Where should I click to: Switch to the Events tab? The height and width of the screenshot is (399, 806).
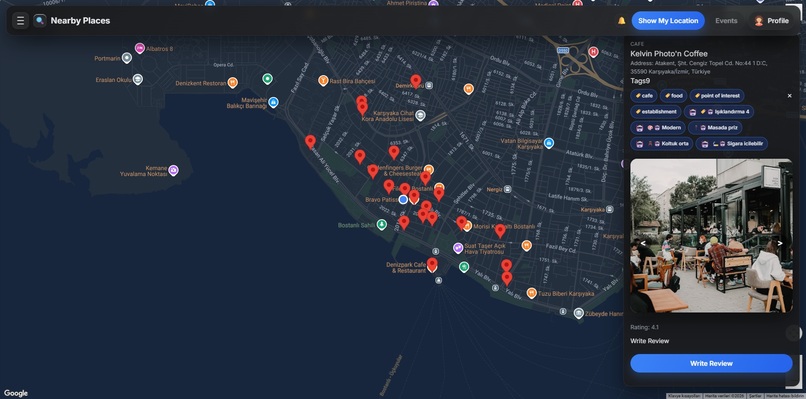pos(726,21)
